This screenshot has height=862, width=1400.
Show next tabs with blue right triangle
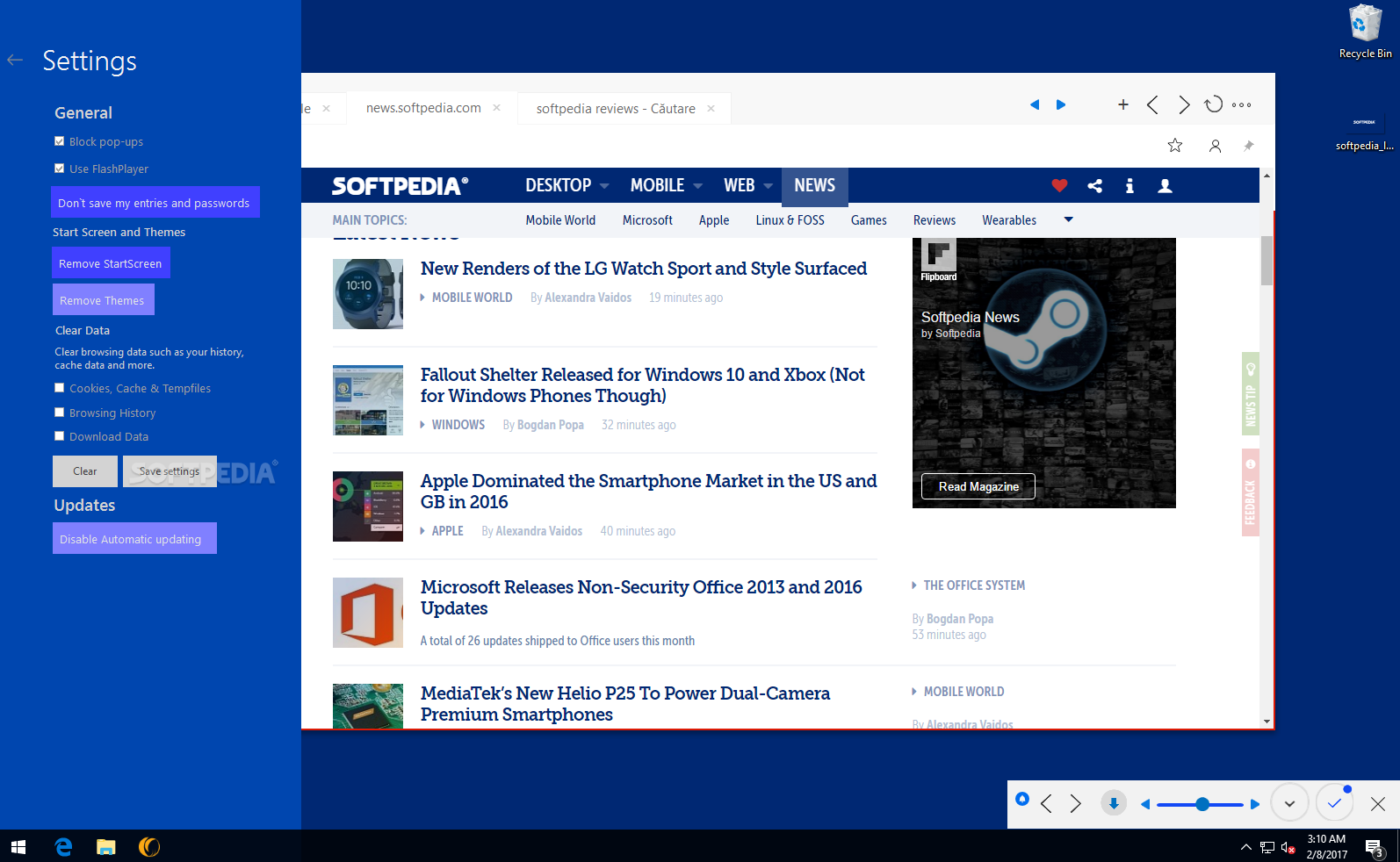point(1061,104)
